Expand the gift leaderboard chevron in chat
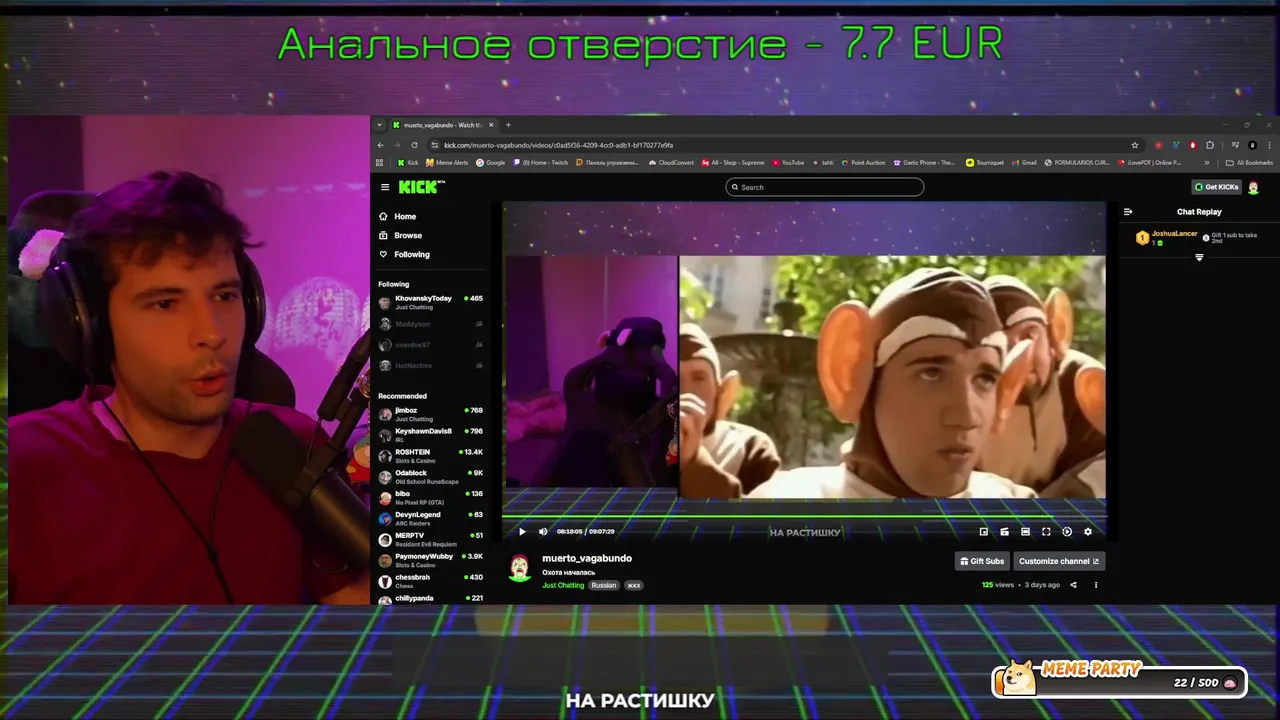 click(1199, 258)
